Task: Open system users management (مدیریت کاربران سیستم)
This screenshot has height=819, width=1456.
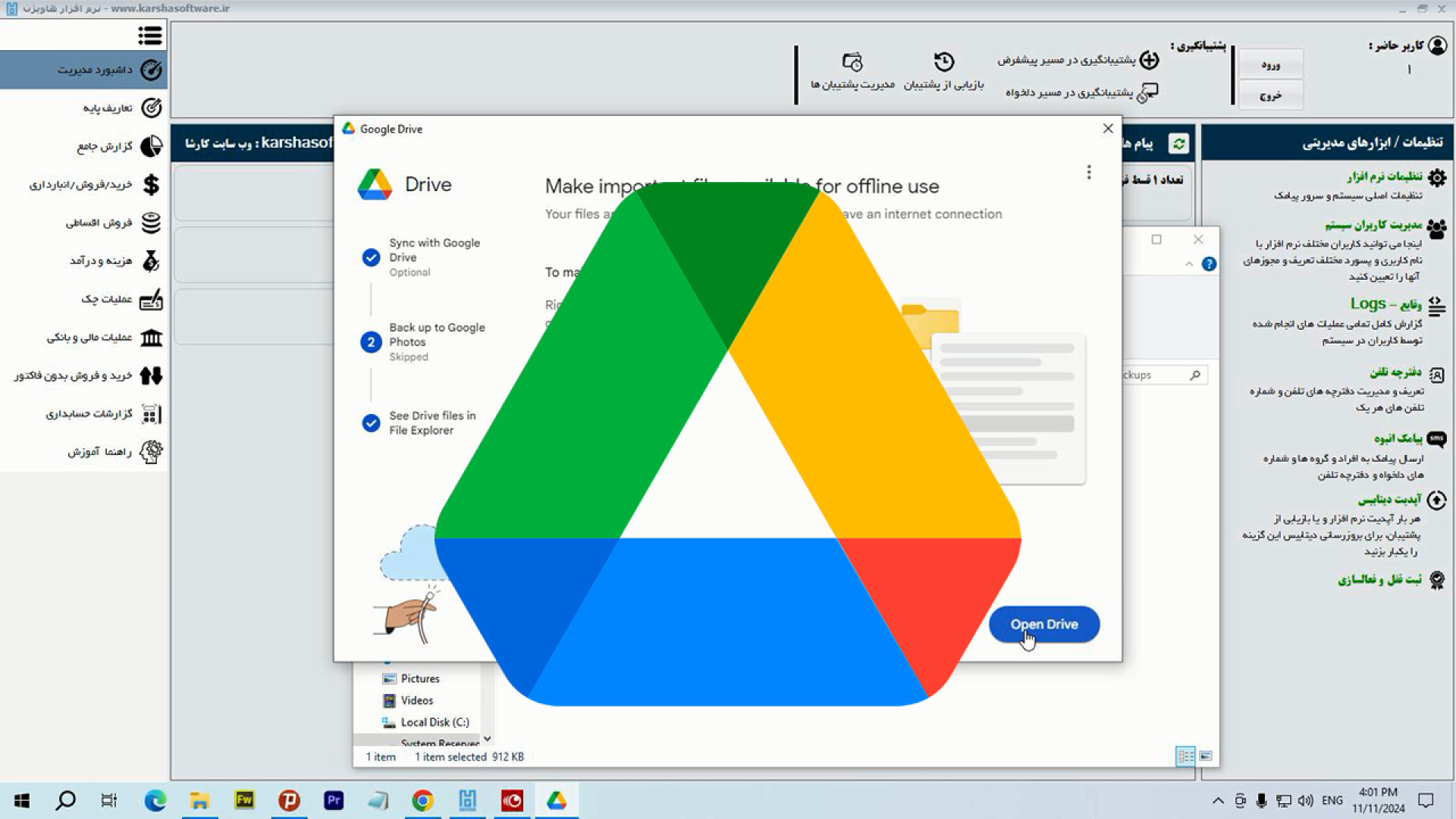Action: [x=1374, y=224]
